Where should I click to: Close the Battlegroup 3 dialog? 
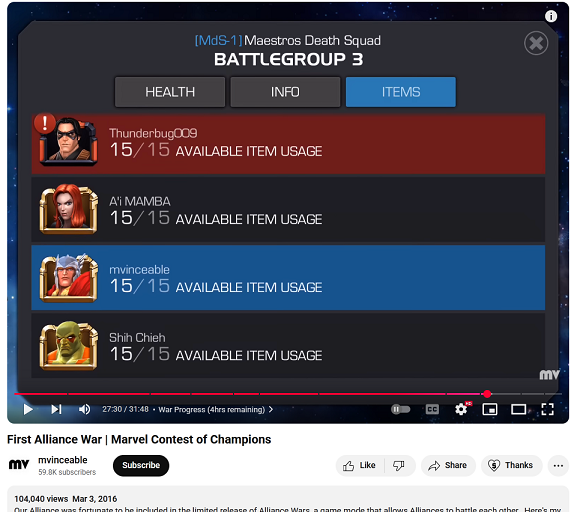click(536, 43)
